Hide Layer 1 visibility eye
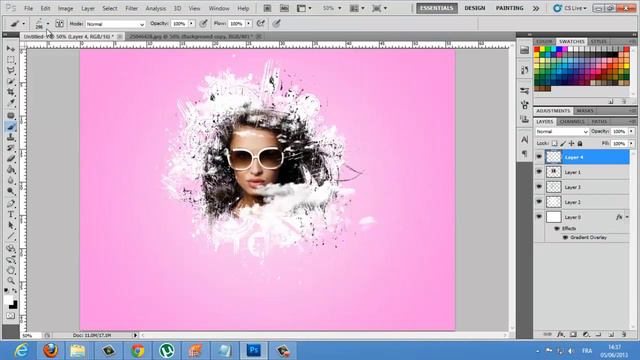 pos(539,172)
